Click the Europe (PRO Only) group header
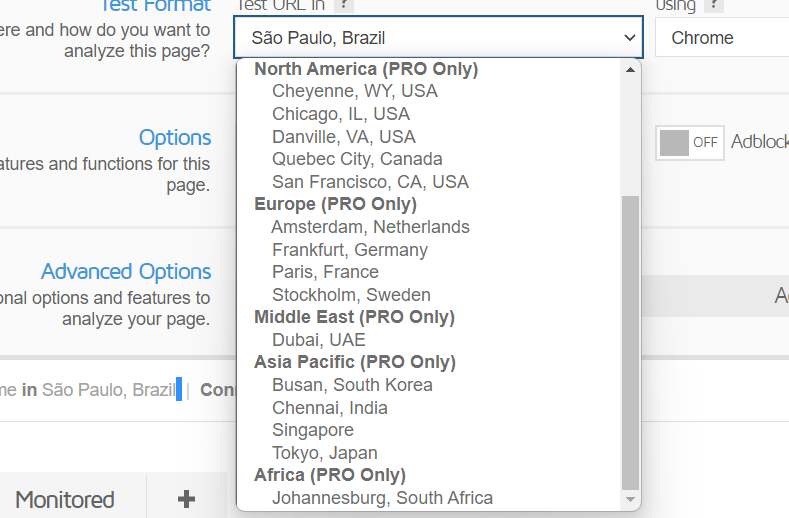Image resolution: width=789 pixels, height=518 pixels. click(x=336, y=204)
